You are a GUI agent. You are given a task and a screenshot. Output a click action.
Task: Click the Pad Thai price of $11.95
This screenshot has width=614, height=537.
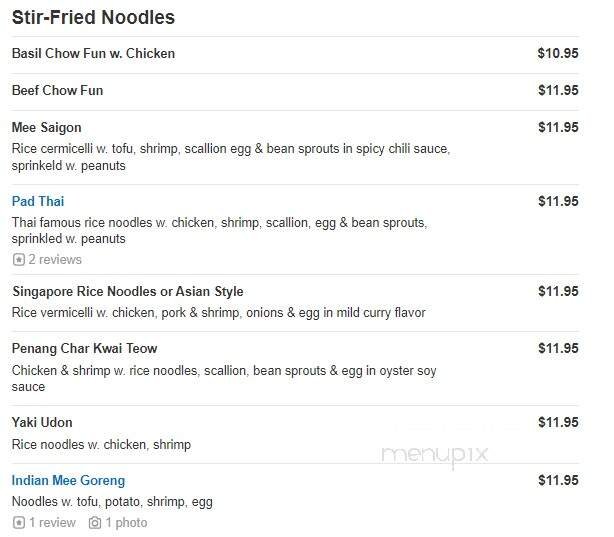coord(558,201)
